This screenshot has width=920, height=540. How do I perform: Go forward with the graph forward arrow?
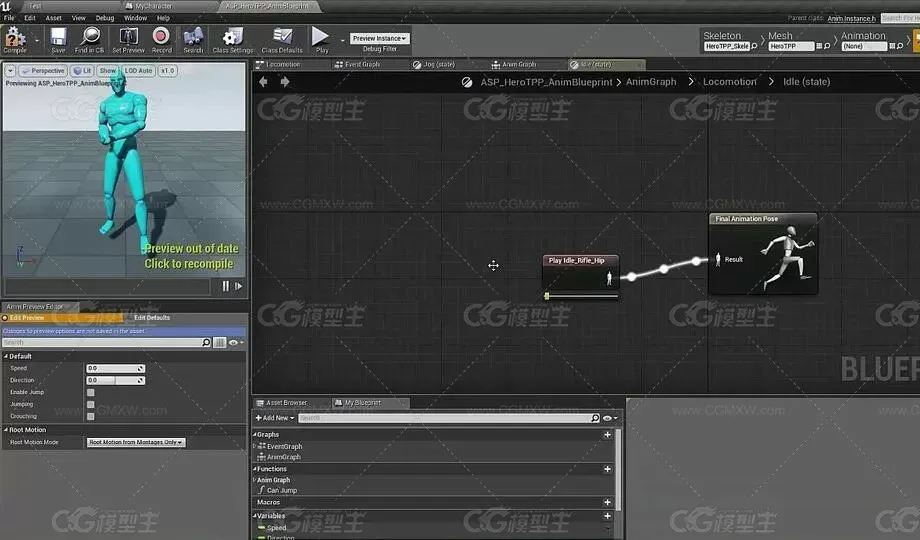coord(285,82)
